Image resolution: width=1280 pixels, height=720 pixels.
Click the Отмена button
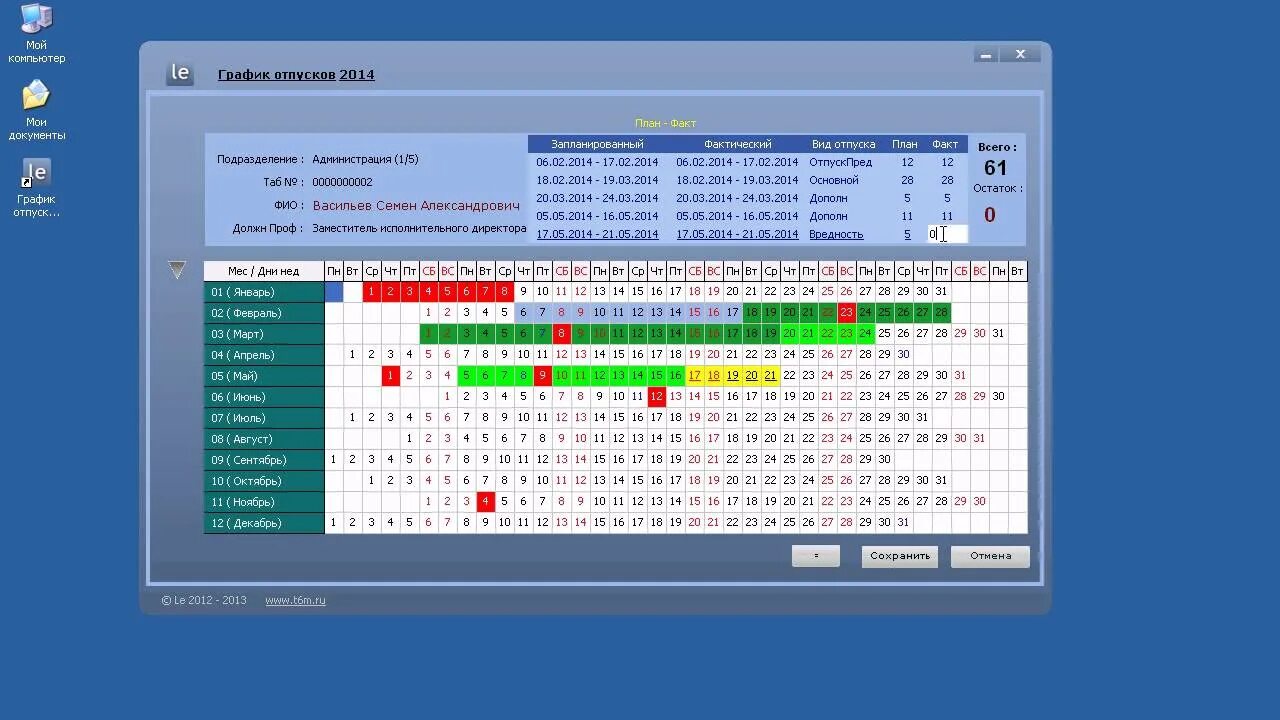click(990, 556)
